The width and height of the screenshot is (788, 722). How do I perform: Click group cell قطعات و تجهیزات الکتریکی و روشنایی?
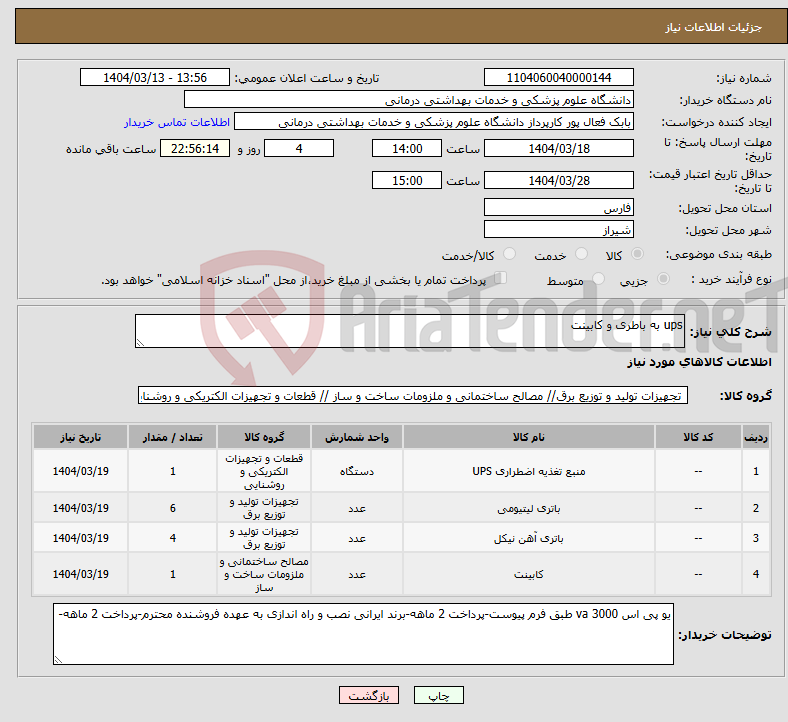tap(264, 471)
